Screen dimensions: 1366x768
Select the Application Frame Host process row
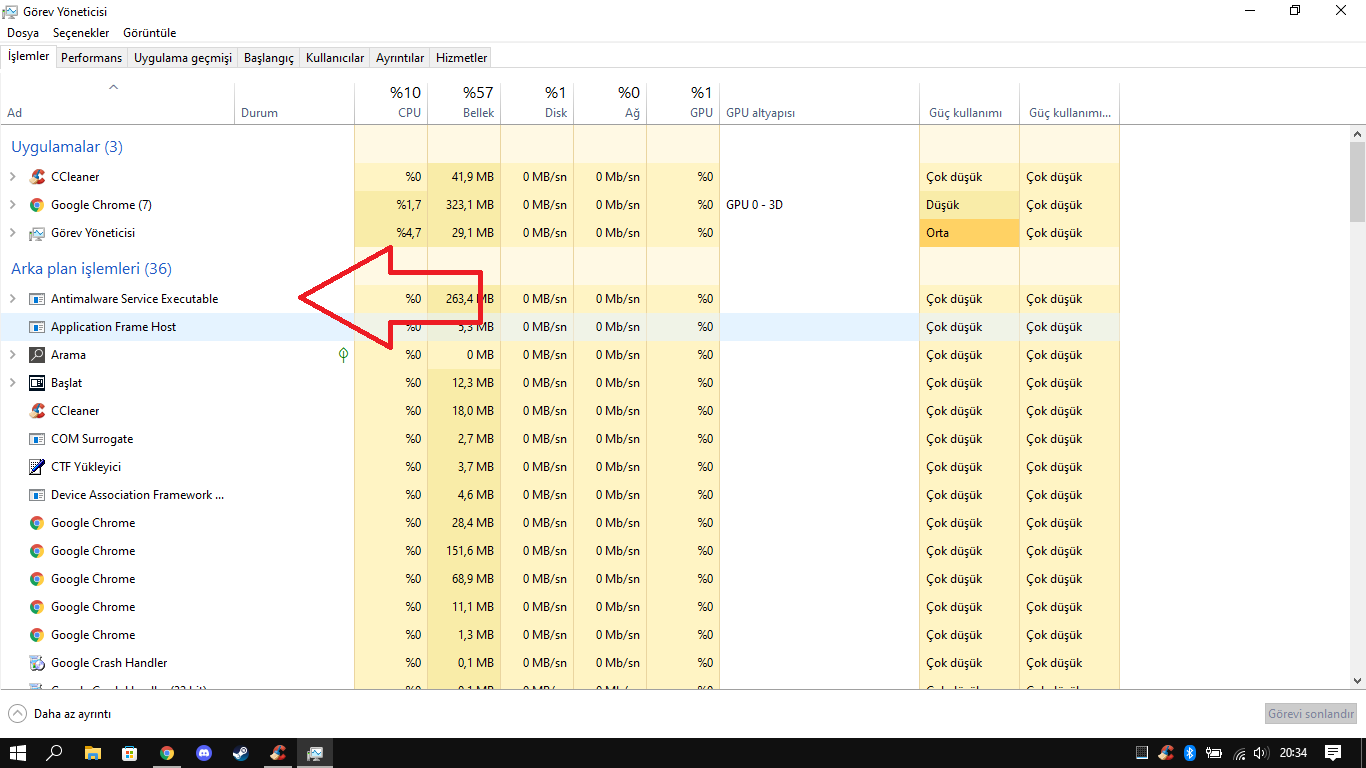(560, 327)
